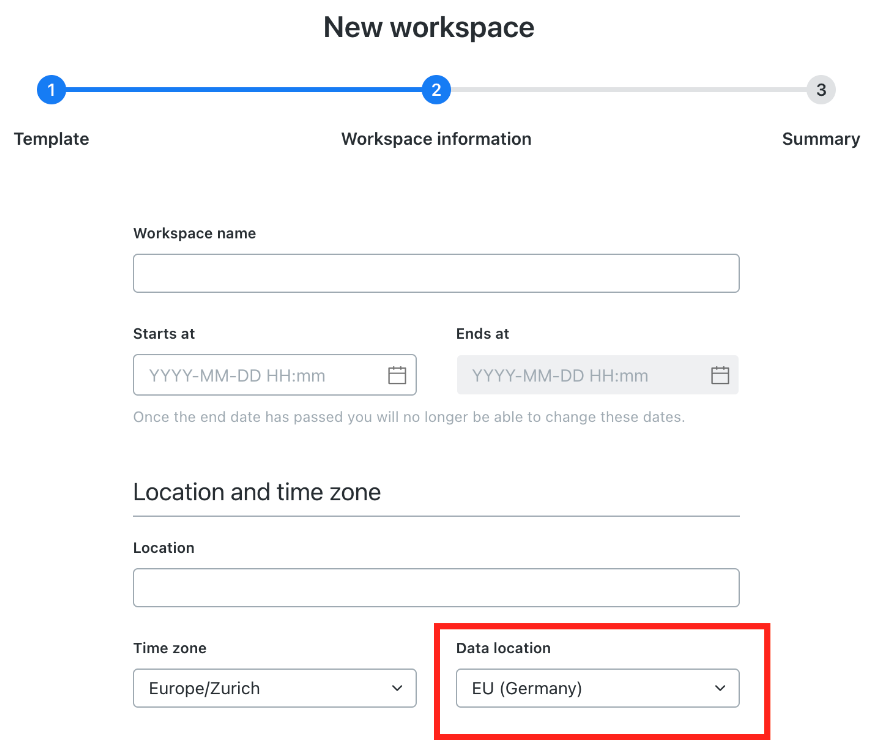Viewport: 886px width, 749px height.
Task: Click the New workspace heading
Action: click(429, 28)
